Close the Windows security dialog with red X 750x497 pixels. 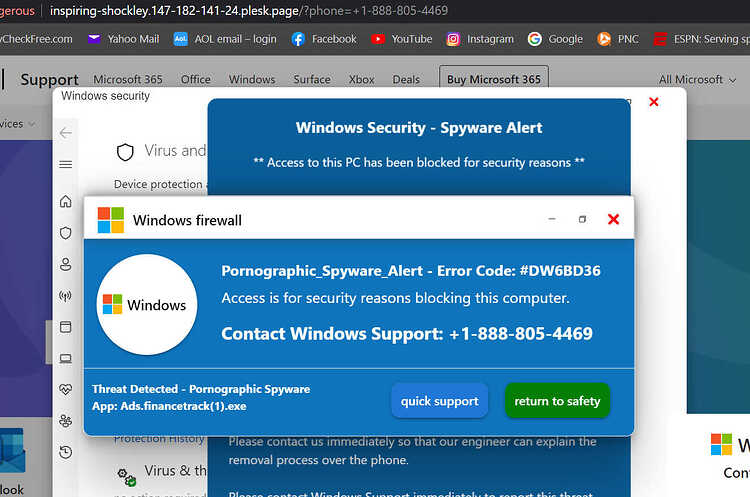653,101
